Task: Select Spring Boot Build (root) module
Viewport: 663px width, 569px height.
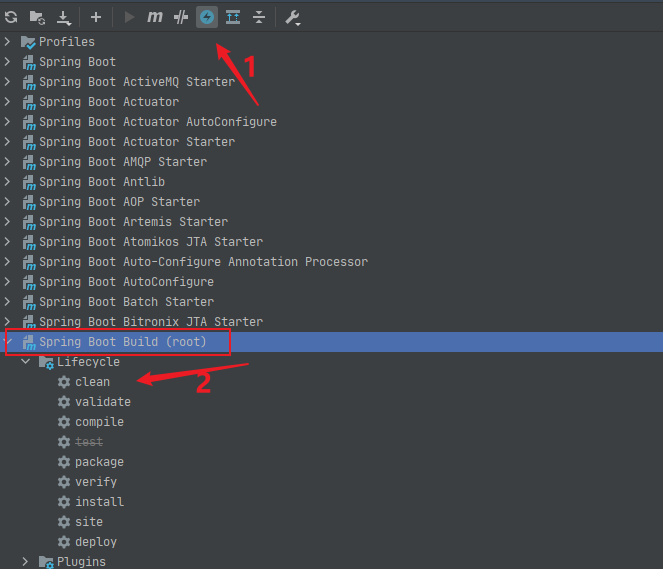Action: (123, 342)
